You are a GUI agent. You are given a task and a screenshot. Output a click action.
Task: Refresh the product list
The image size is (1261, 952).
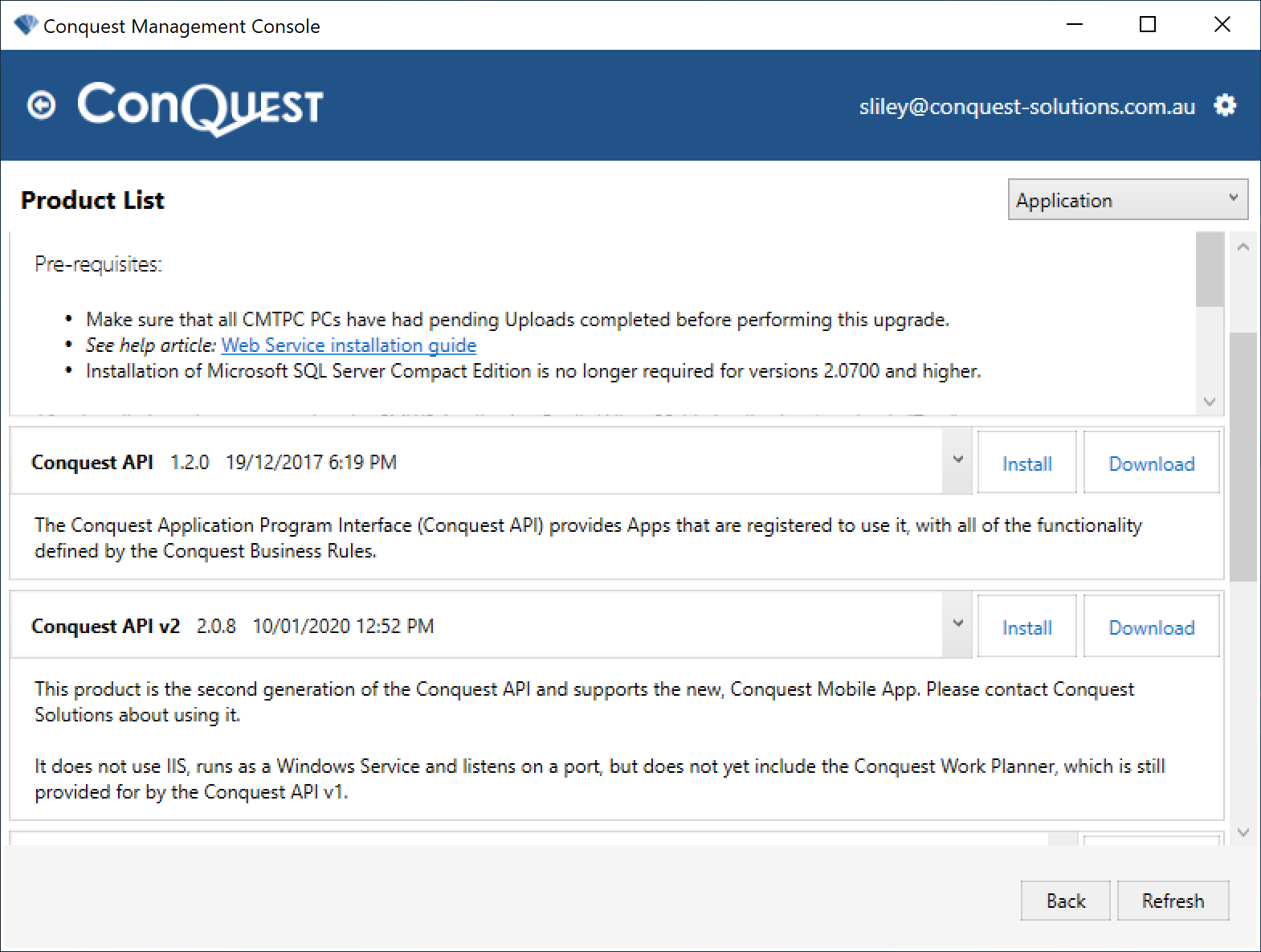(1173, 901)
